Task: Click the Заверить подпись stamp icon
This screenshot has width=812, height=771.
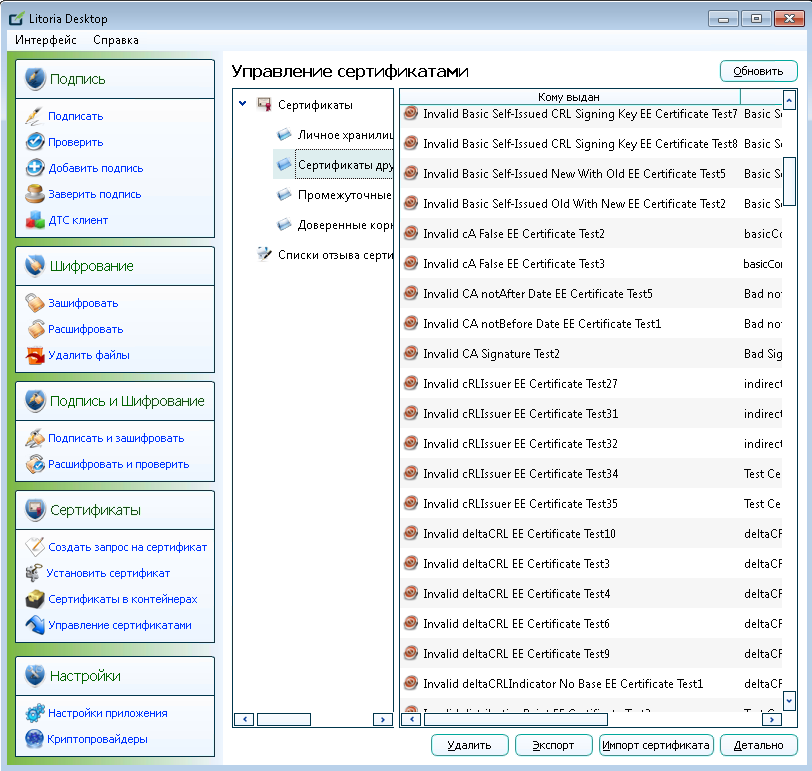Action: click(x=35, y=194)
